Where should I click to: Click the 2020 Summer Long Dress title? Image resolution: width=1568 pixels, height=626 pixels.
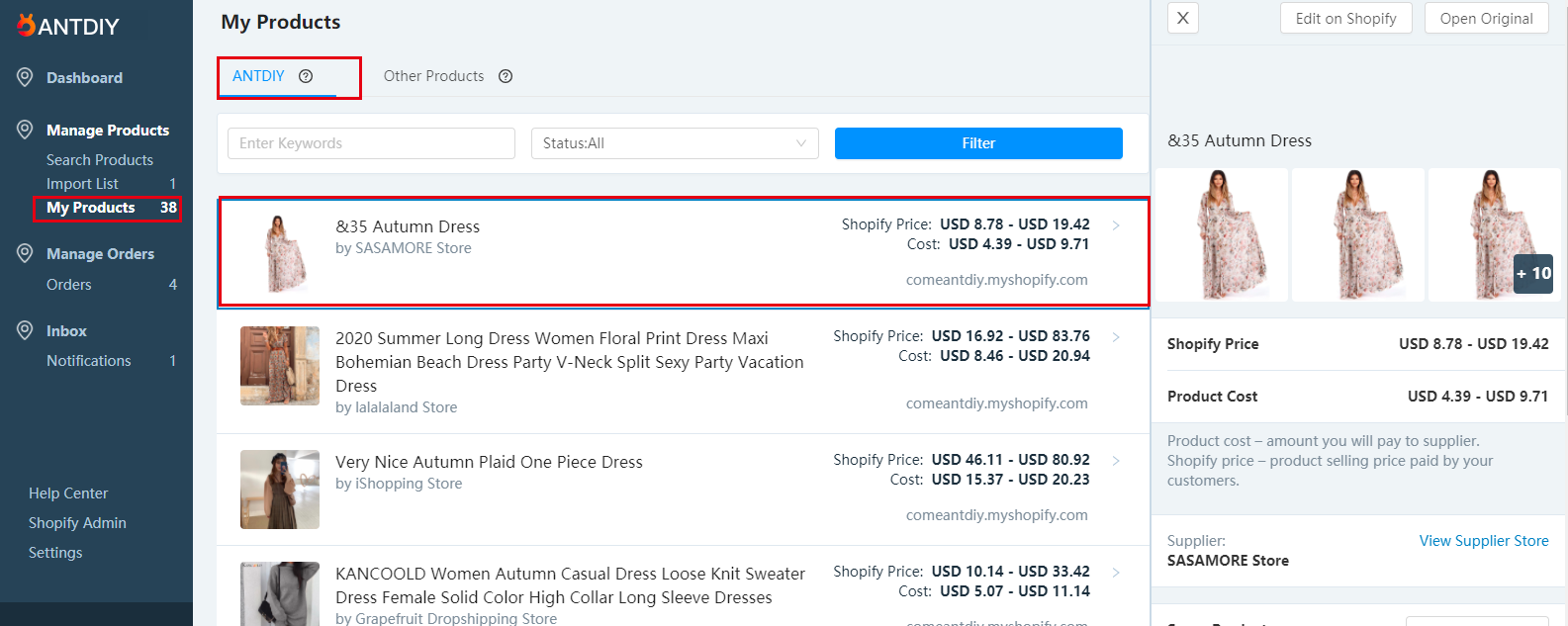[570, 362]
